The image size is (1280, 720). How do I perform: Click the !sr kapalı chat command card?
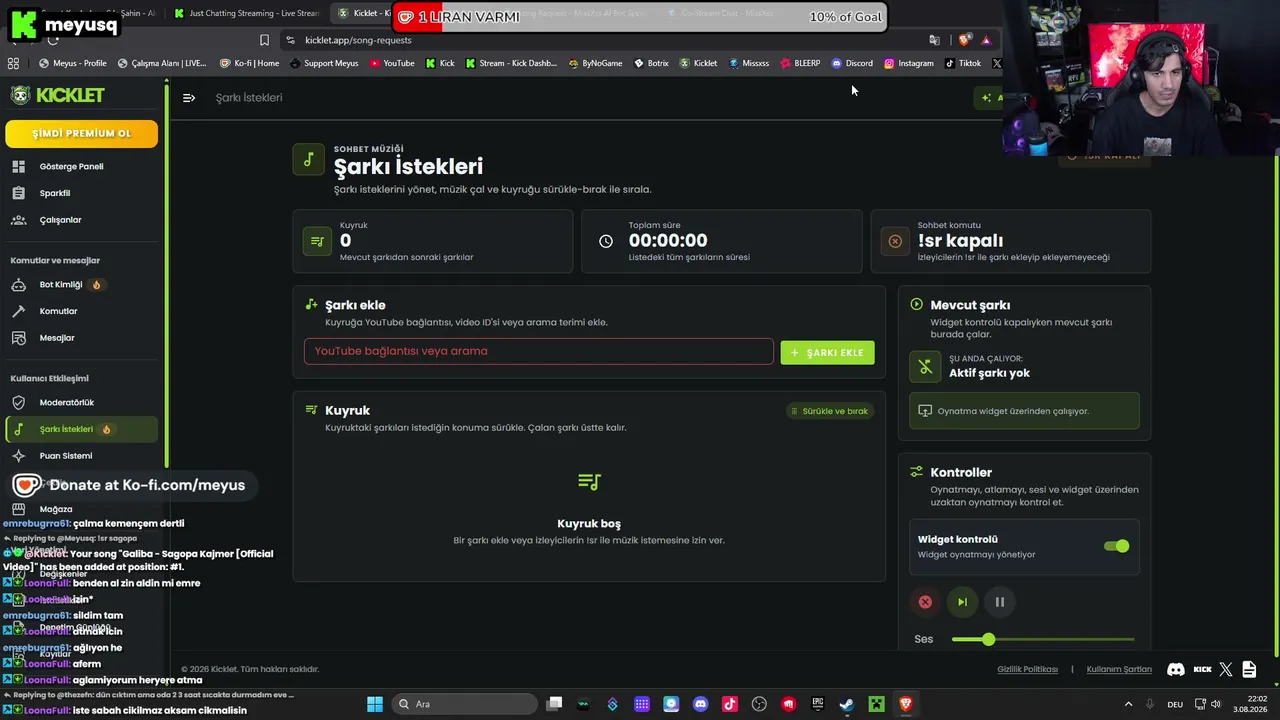pos(1011,241)
